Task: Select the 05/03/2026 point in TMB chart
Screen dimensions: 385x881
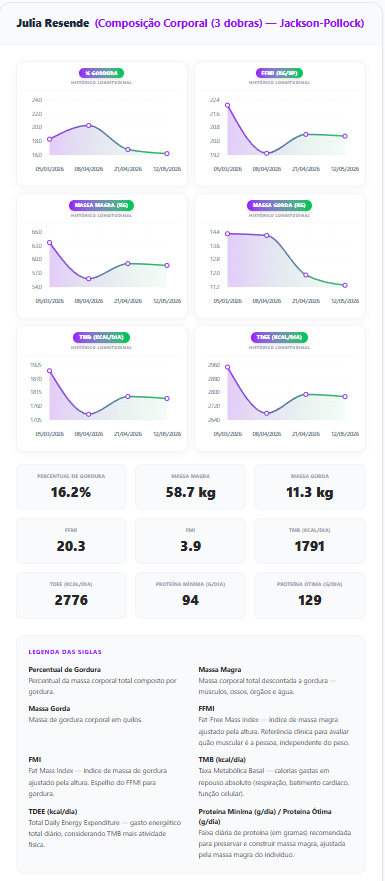Action: tap(49, 371)
